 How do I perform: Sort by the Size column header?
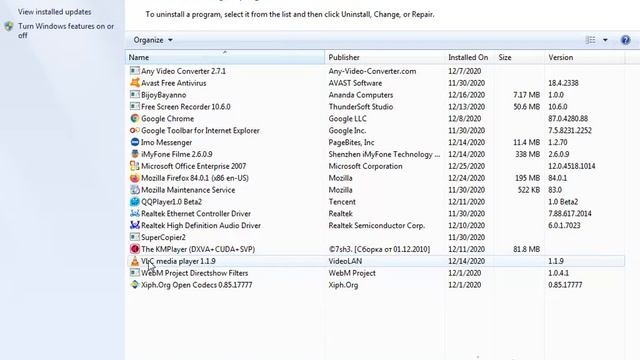point(520,58)
